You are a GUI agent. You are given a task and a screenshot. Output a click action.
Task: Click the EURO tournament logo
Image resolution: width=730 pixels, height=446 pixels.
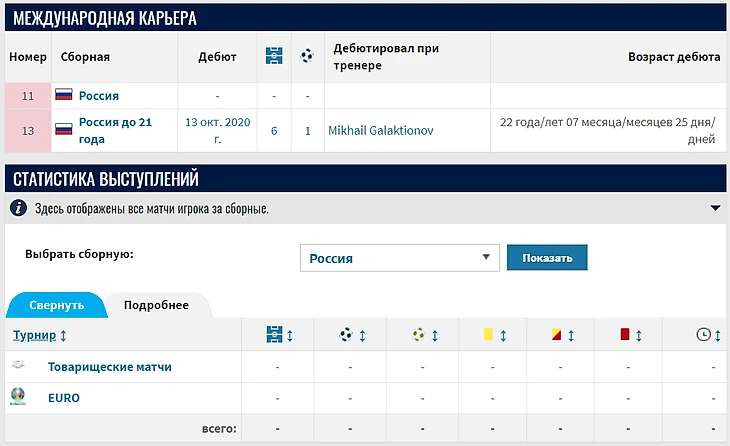(18, 396)
